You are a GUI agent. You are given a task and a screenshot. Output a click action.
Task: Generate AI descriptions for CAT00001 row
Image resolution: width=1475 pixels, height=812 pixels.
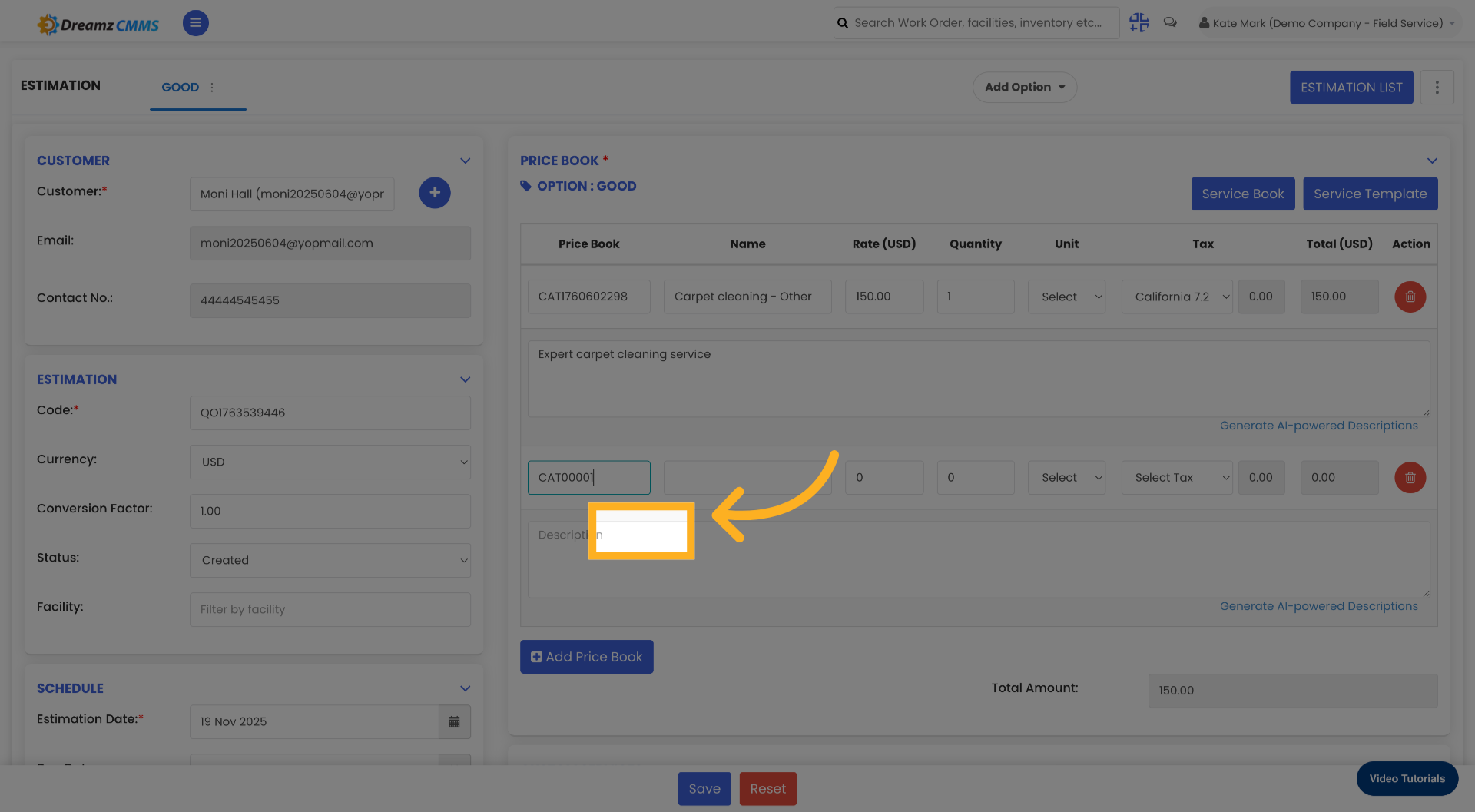click(x=1318, y=606)
